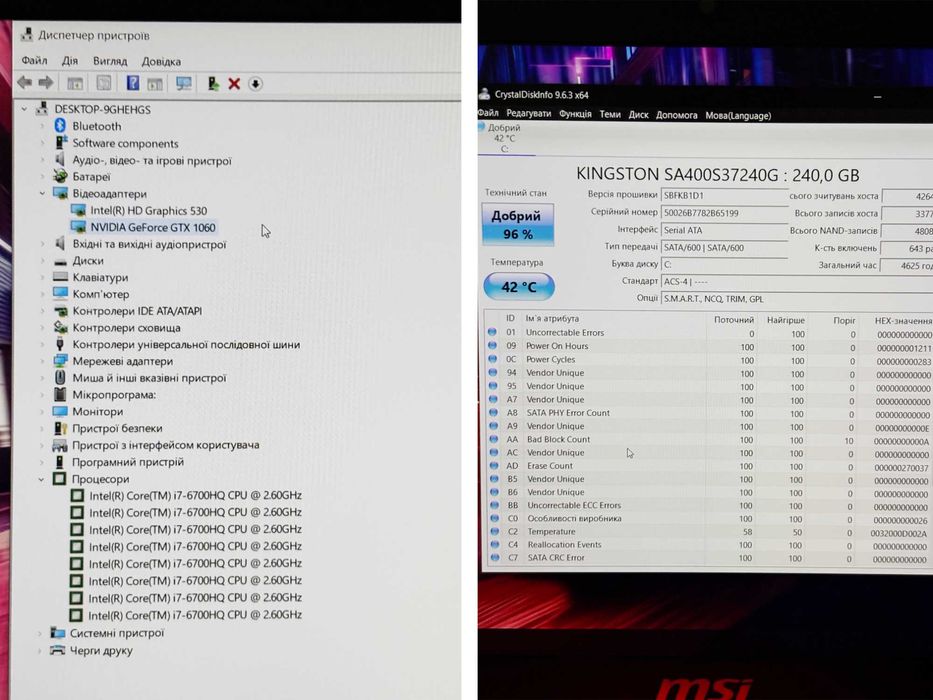
Task: Click the HEX-значення column header
Action: point(903,320)
